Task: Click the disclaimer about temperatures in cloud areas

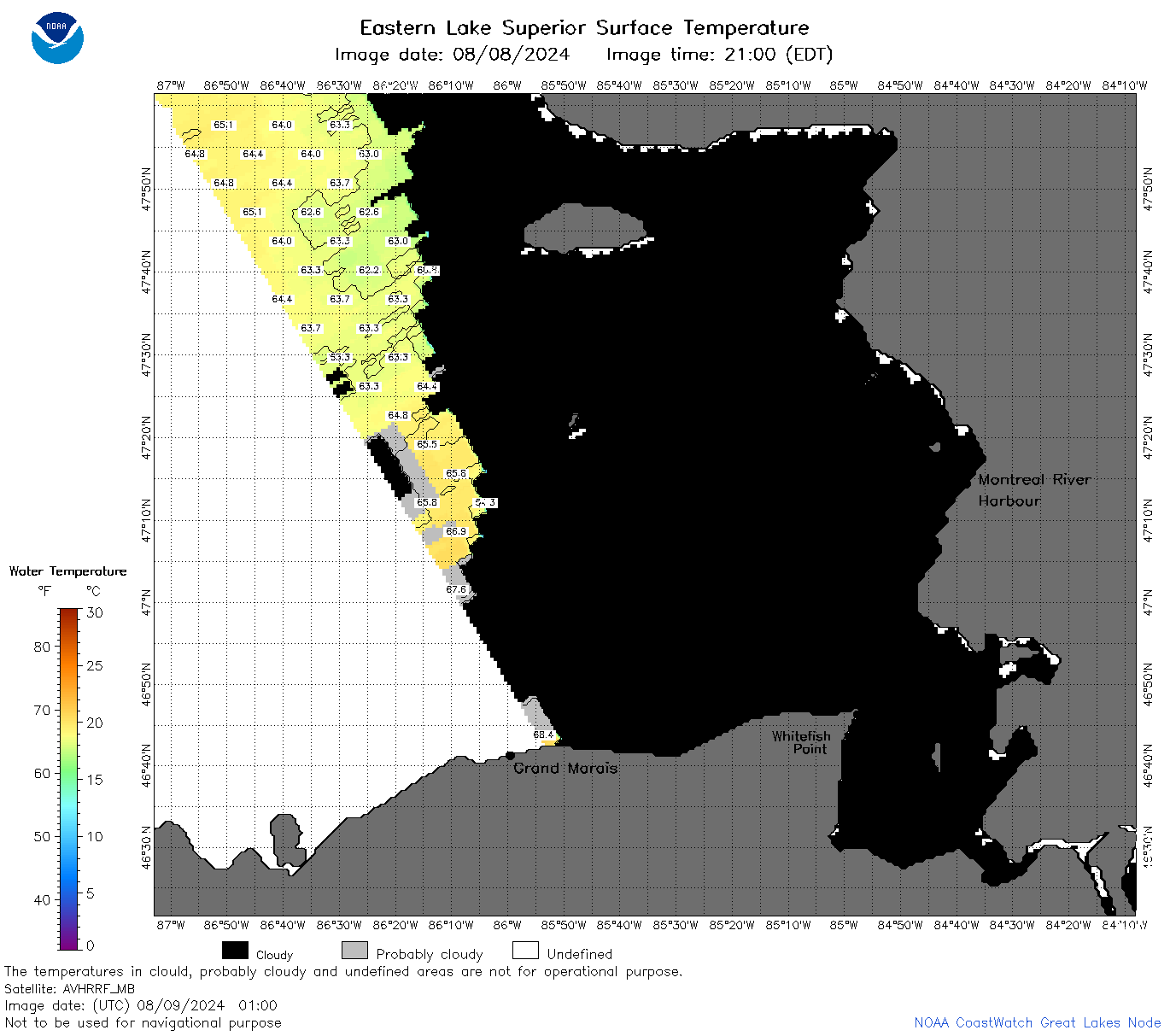Action: pyautogui.click(x=343, y=972)
